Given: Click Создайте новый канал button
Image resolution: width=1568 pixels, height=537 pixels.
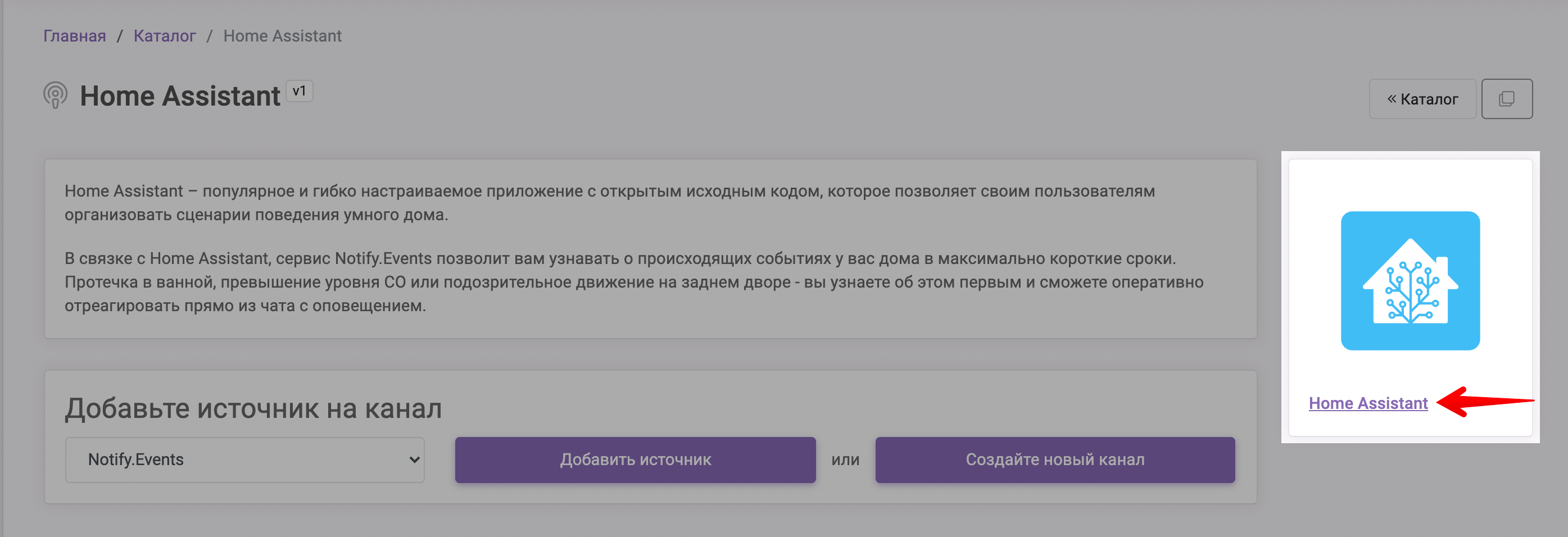Looking at the screenshot, I should pos(1055,460).
